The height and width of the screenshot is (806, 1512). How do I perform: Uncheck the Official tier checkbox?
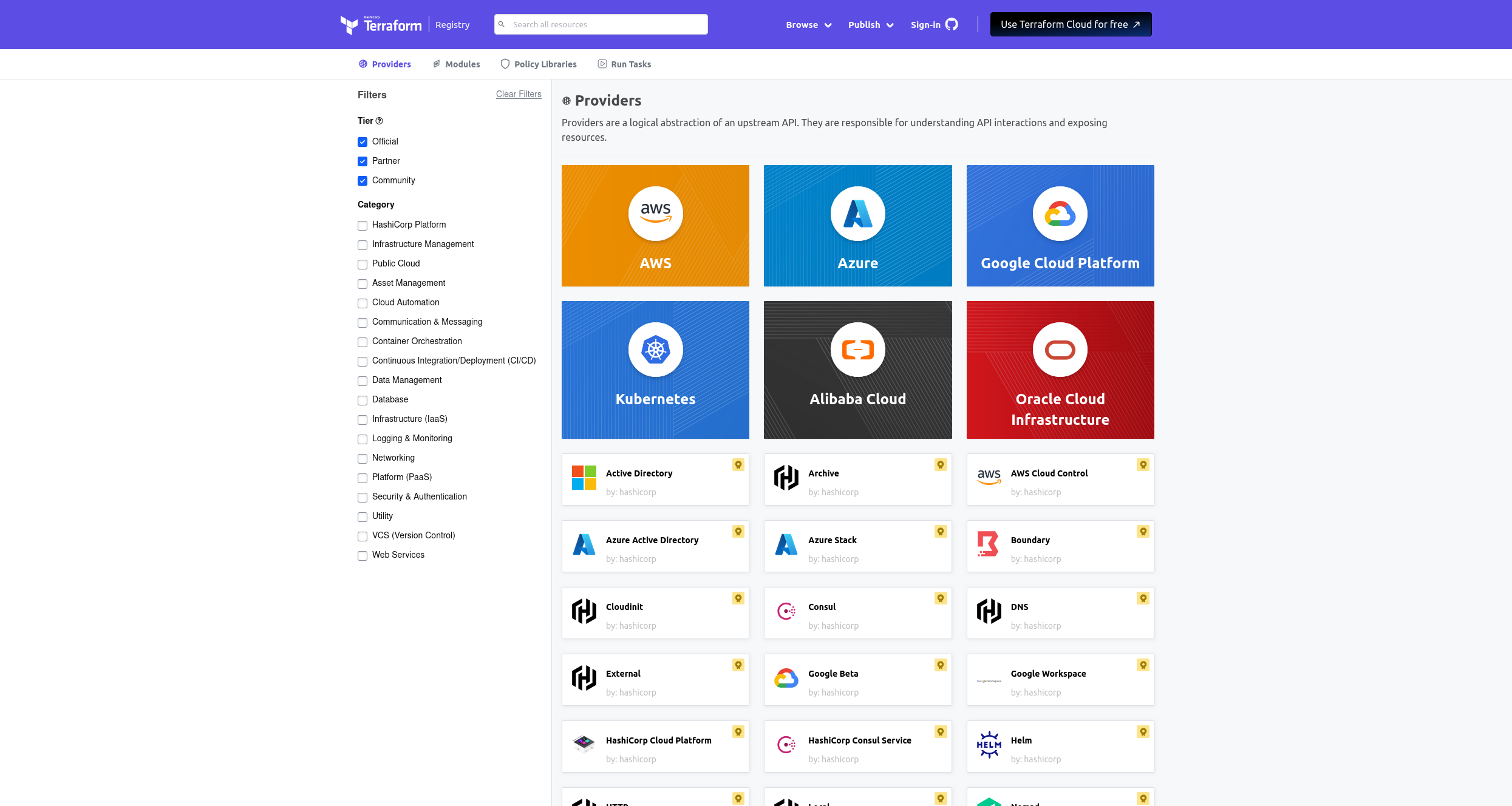tap(363, 142)
